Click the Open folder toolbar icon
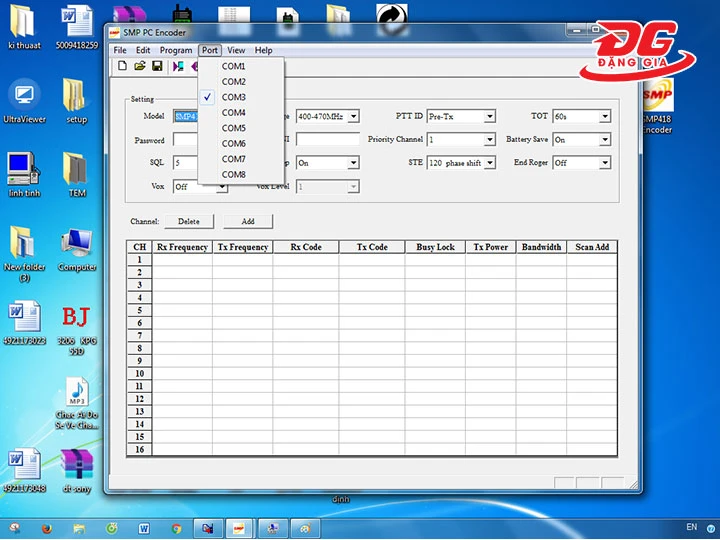Image resolution: width=720 pixels, height=540 pixels. pos(139,66)
